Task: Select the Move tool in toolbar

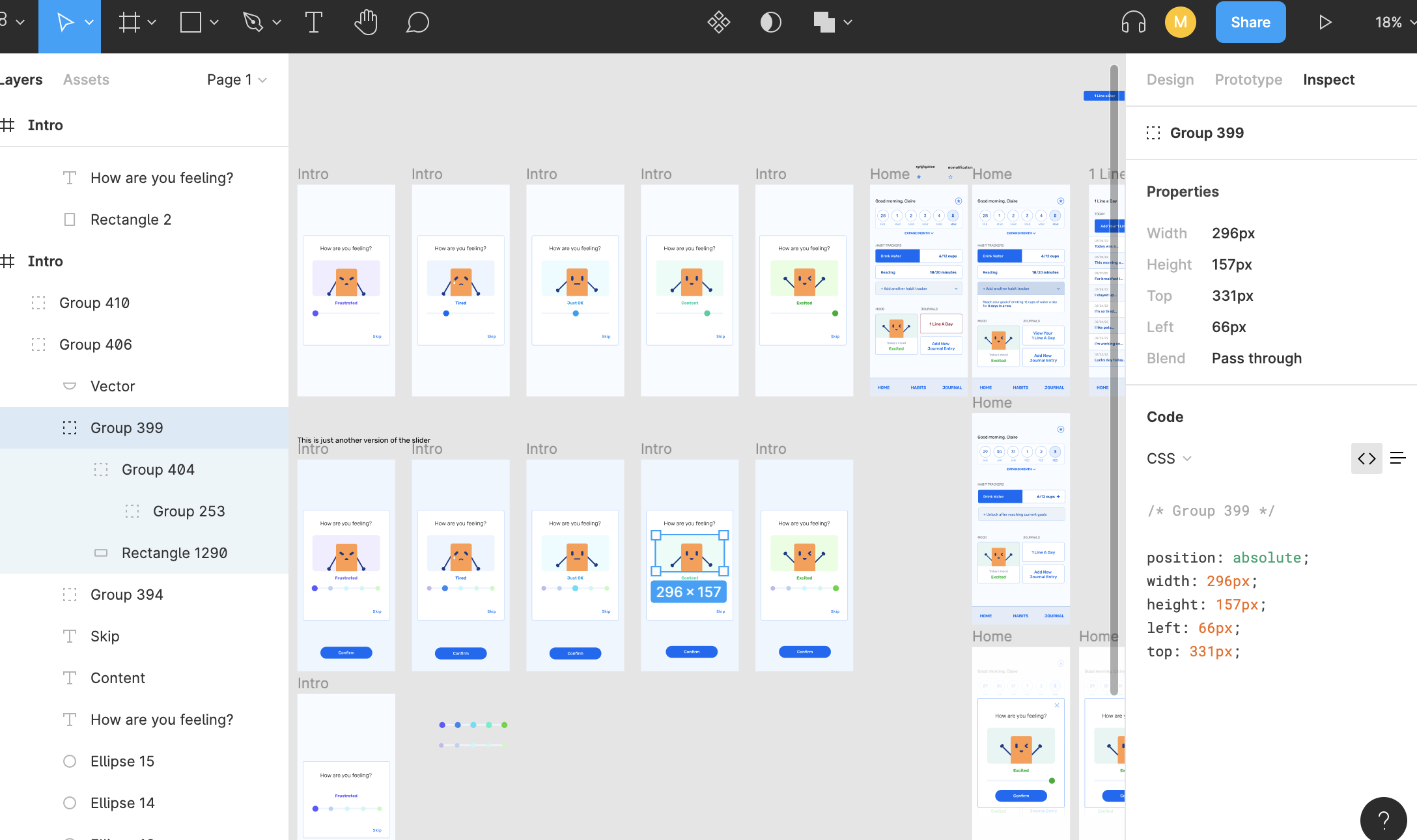Action: (65, 23)
